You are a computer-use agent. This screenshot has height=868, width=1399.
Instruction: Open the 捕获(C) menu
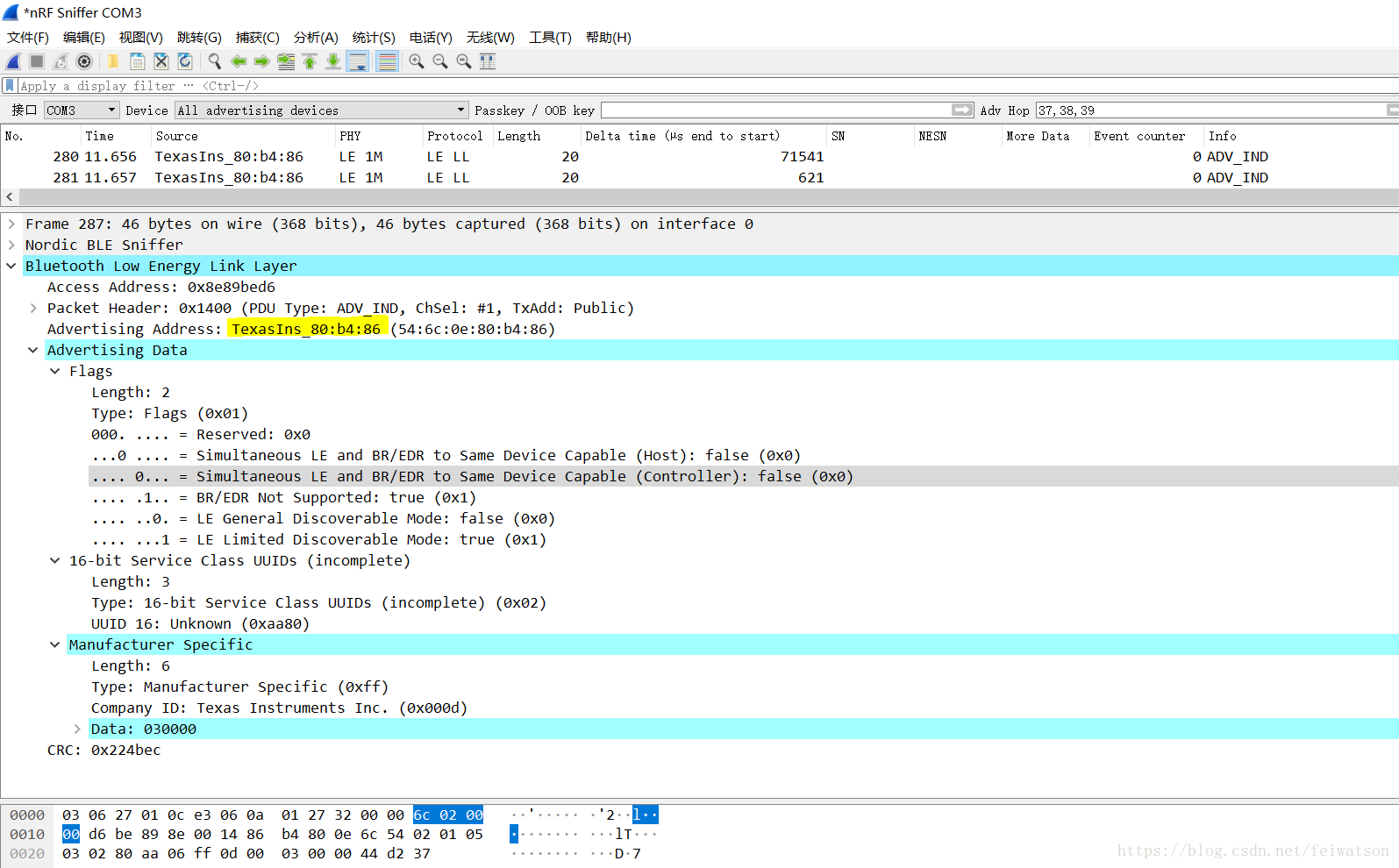click(258, 38)
